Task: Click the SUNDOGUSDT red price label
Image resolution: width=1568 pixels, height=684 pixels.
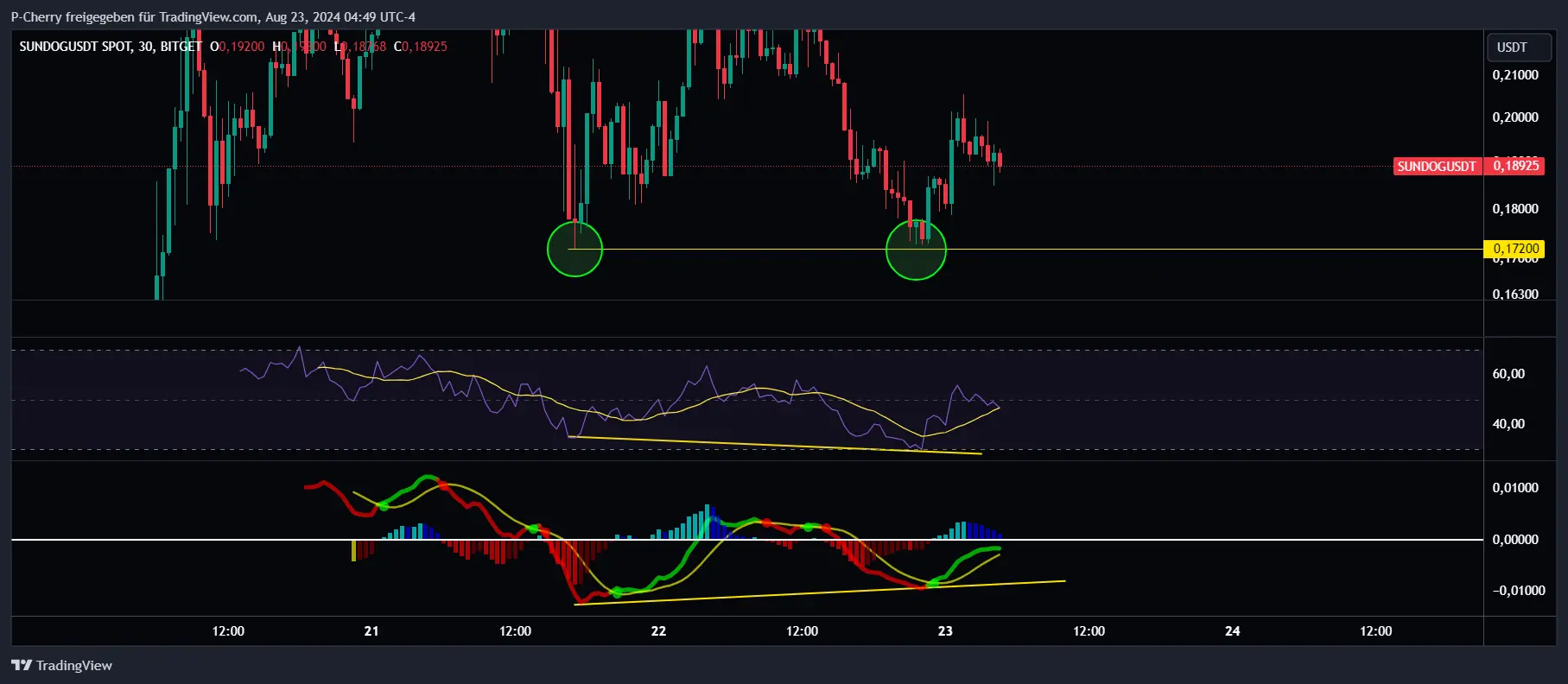Action: click(x=1437, y=166)
